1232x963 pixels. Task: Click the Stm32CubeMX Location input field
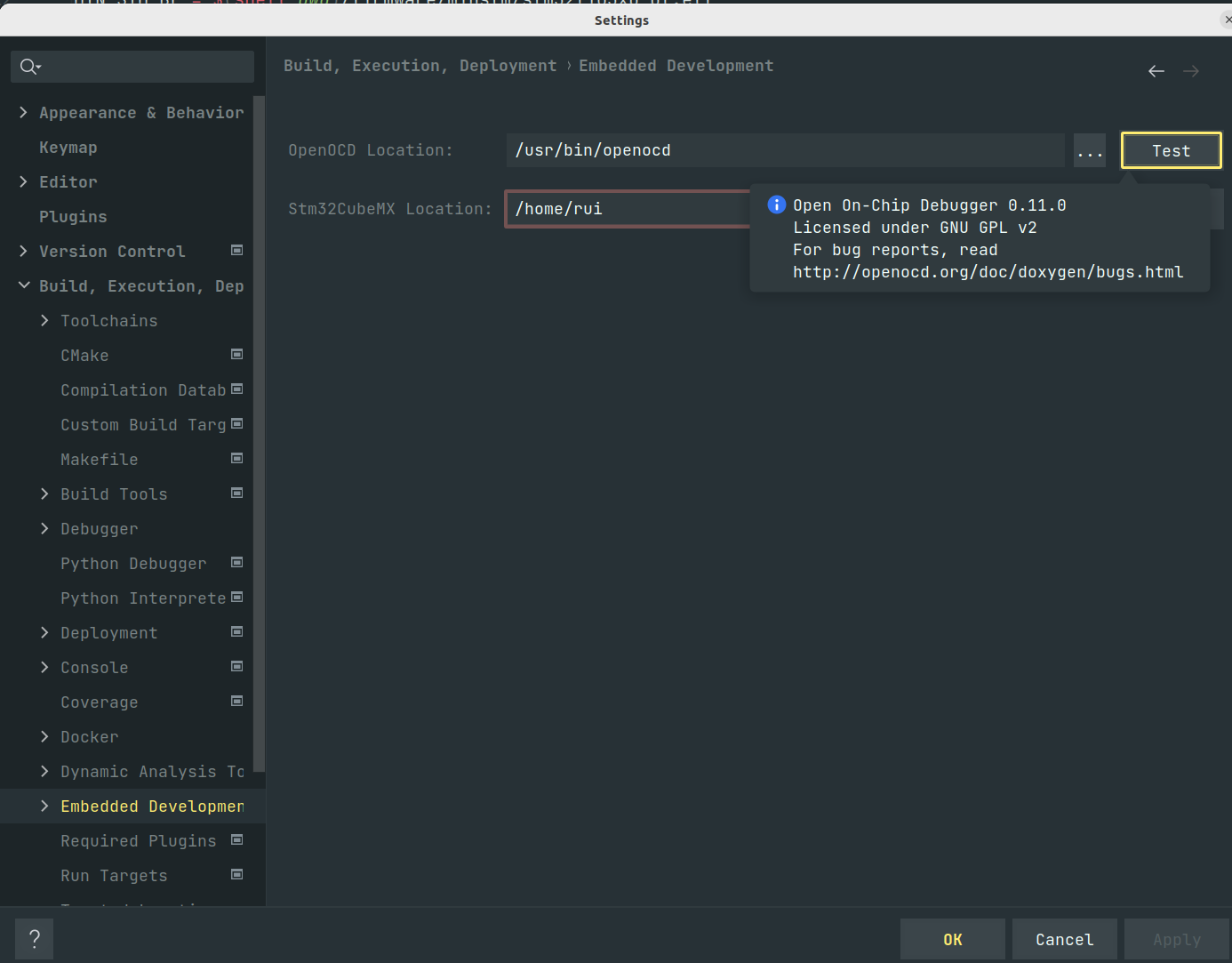click(627, 209)
